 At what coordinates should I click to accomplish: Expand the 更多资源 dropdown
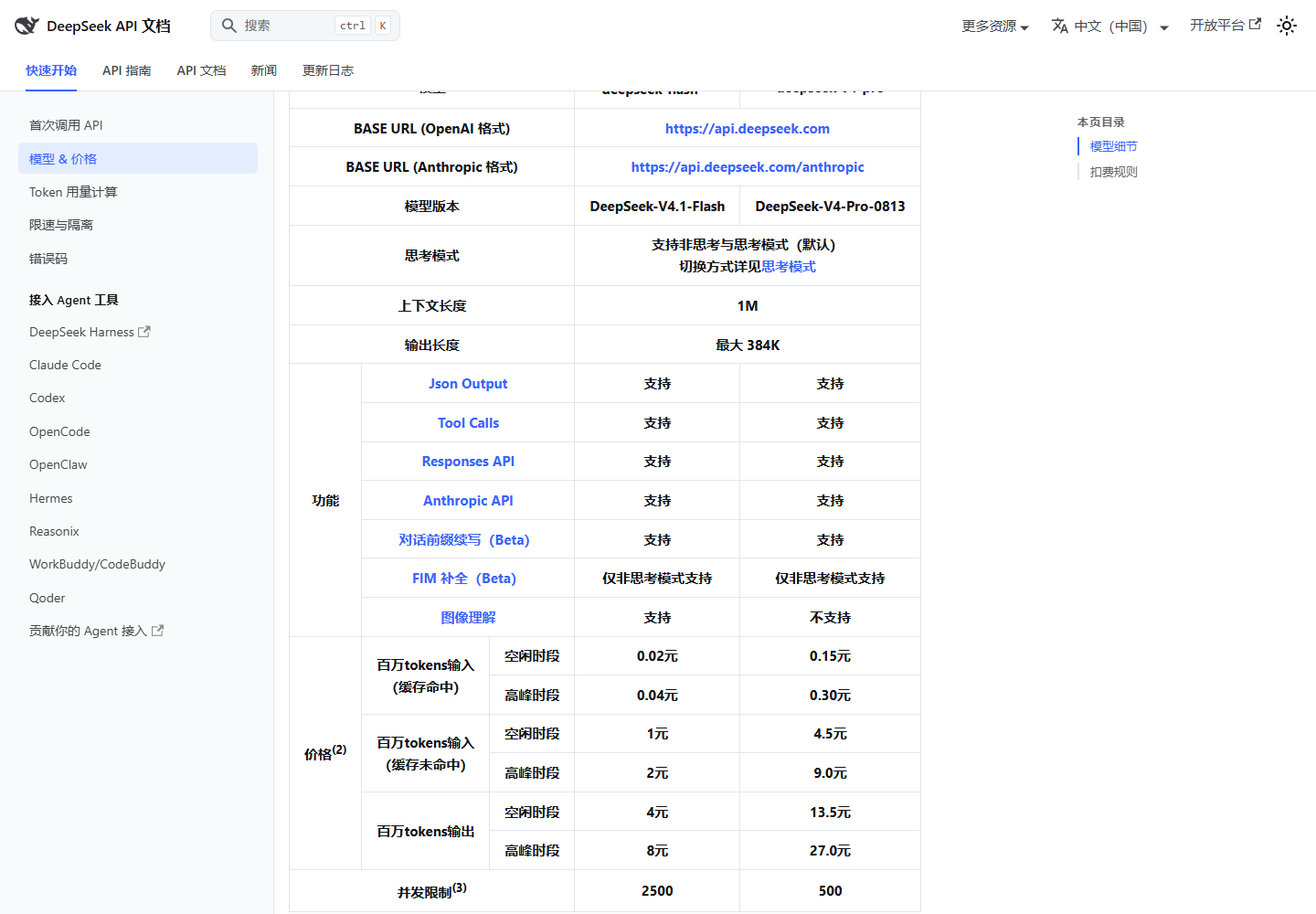pos(995,26)
